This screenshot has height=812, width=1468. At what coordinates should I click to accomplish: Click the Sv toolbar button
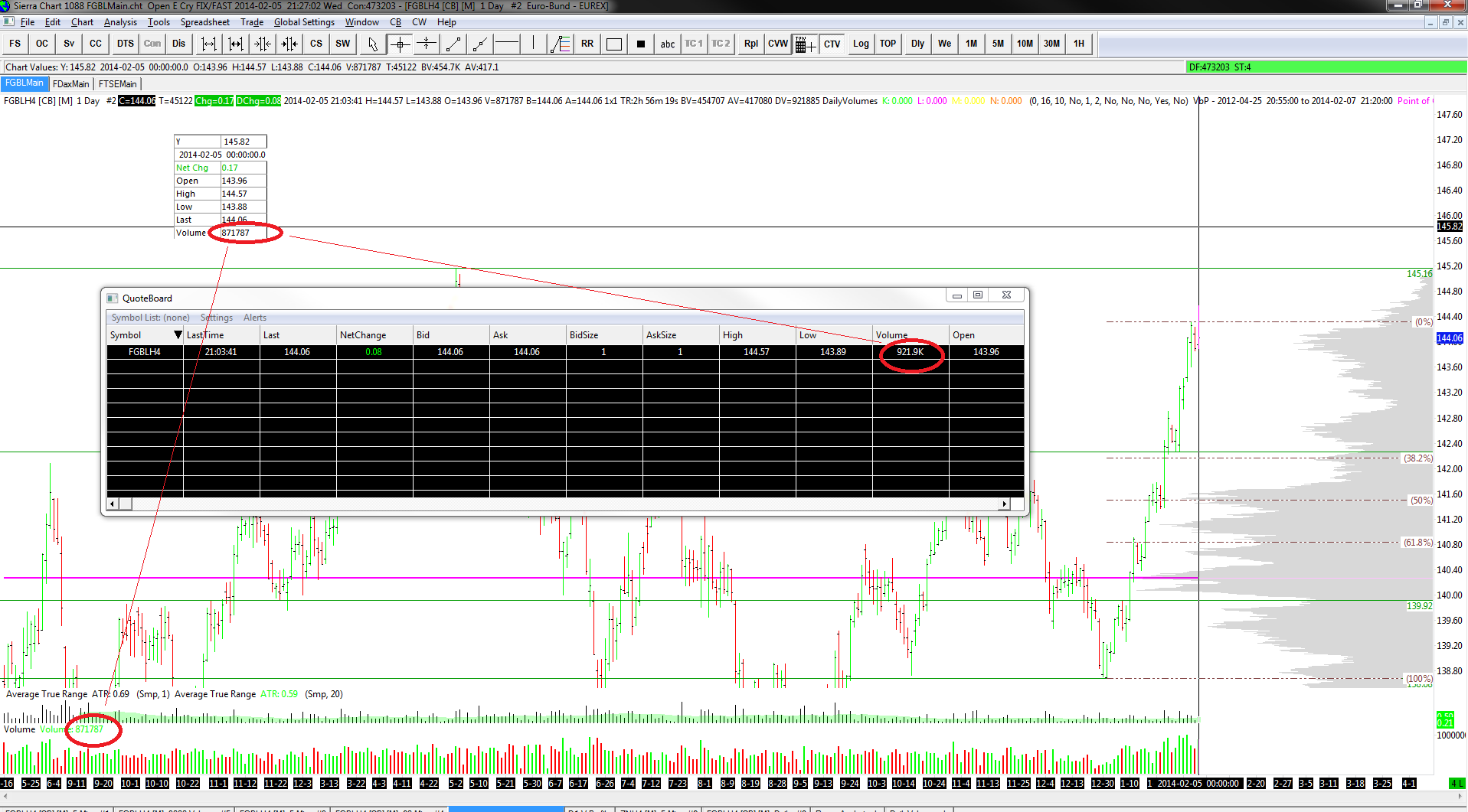pos(69,44)
